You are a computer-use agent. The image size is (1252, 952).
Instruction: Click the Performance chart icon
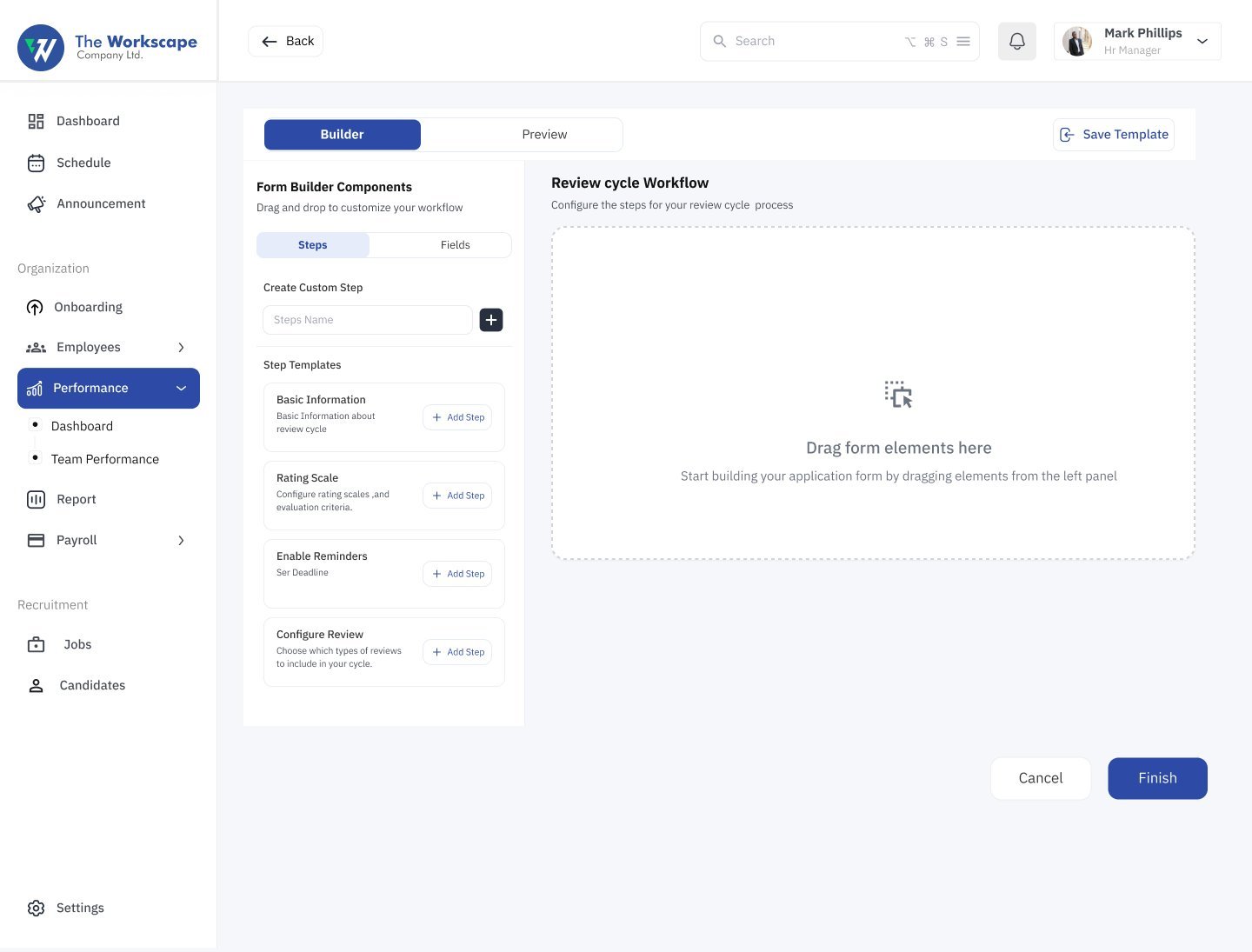(x=35, y=388)
